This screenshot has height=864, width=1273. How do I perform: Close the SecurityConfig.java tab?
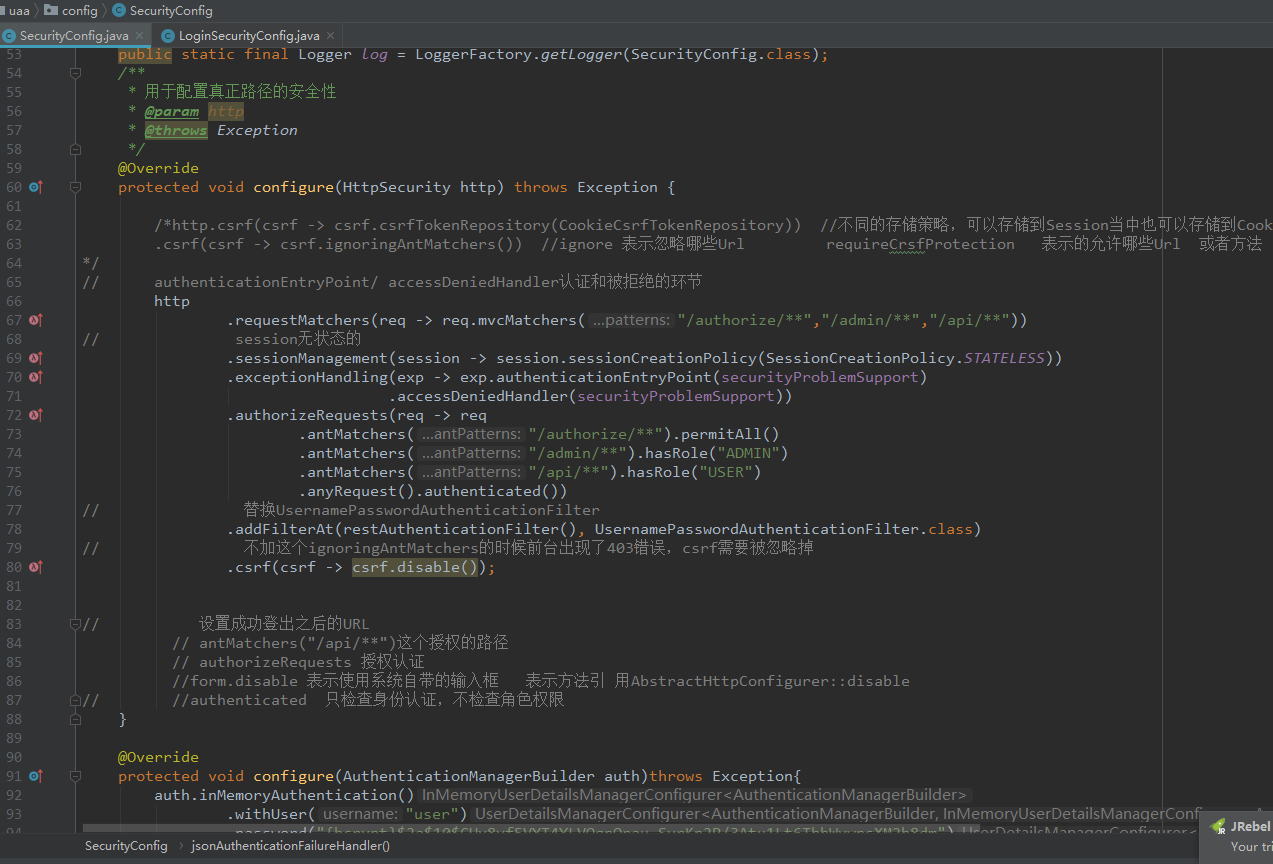140,36
